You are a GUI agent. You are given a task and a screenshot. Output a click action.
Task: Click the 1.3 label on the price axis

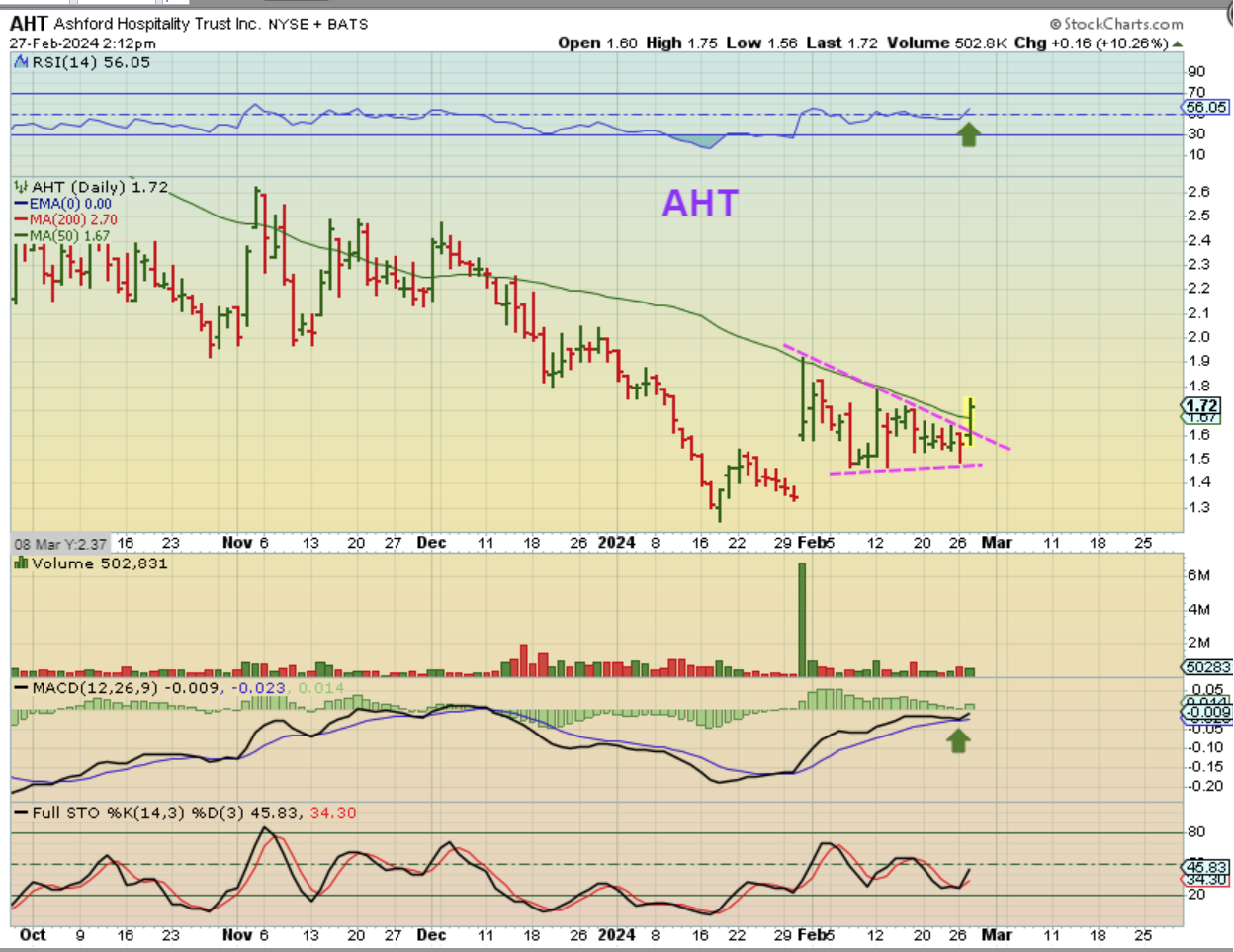pos(1198,507)
